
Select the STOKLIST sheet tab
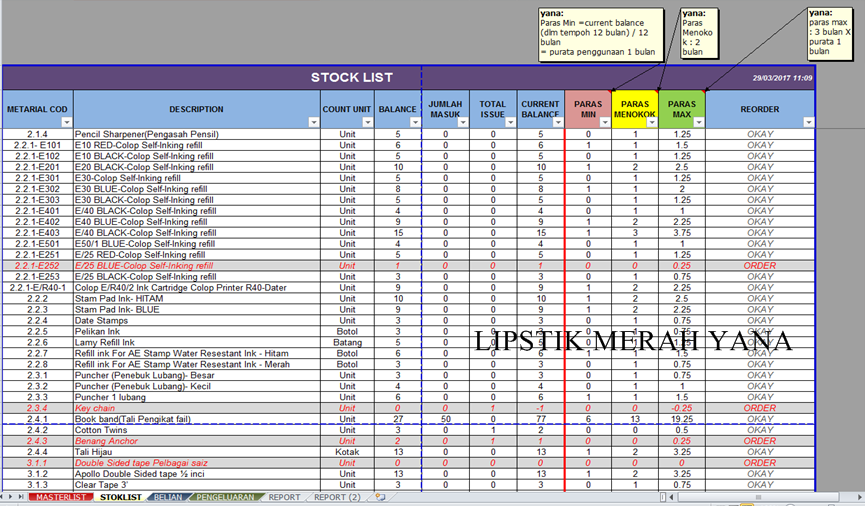click(120, 497)
